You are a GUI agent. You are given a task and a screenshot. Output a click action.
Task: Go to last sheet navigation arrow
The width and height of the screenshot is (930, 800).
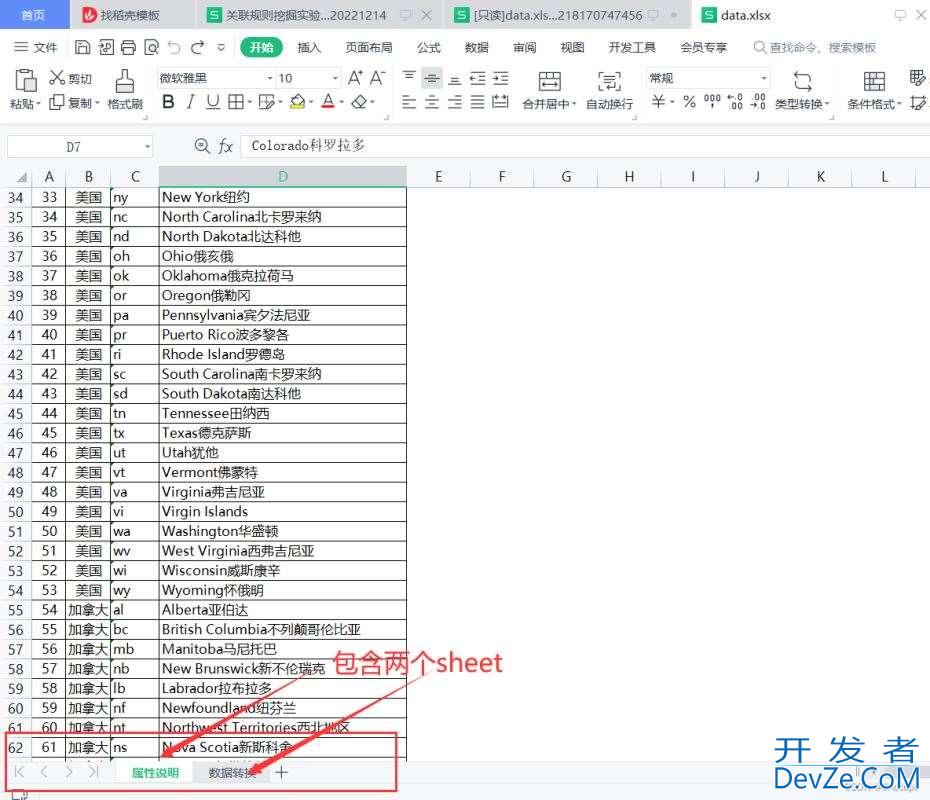[93, 772]
